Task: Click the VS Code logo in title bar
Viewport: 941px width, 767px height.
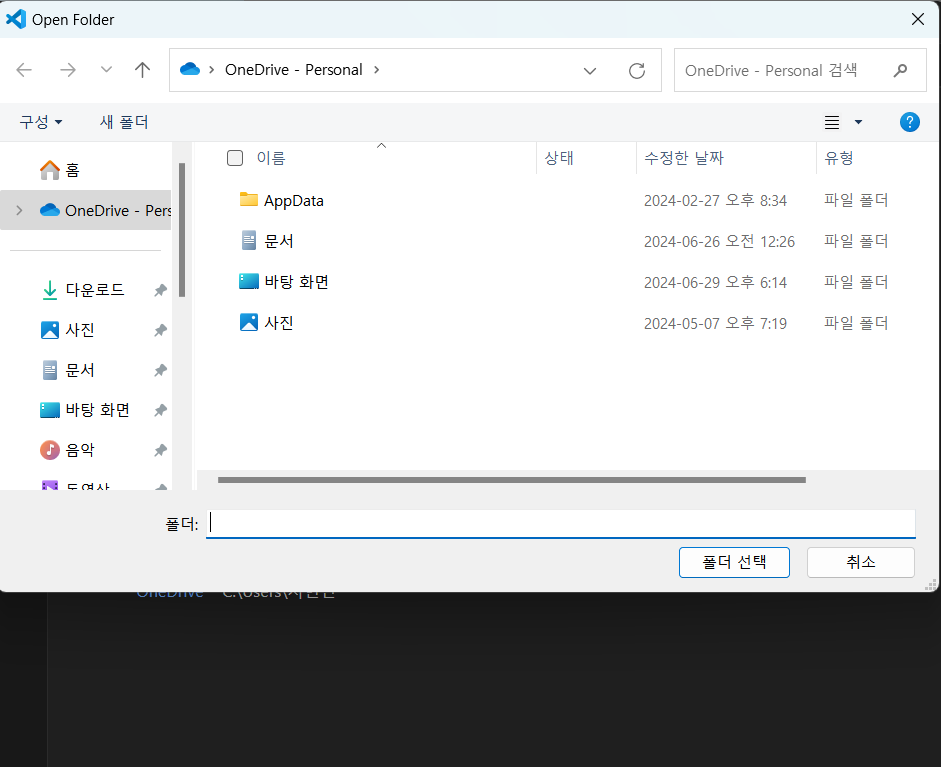Action: pyautogui.click(x=16, y=19)
